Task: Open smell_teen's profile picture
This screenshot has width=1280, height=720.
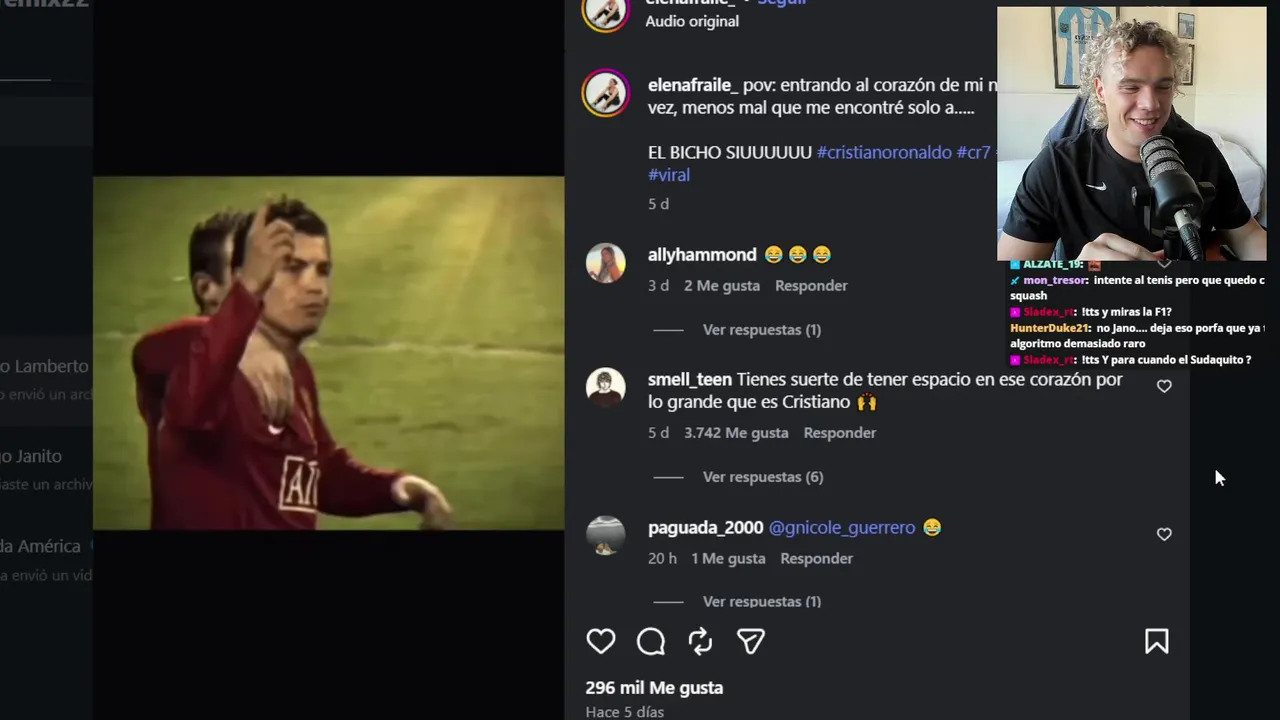Action: pyautogui.click(x=606, y=388)
